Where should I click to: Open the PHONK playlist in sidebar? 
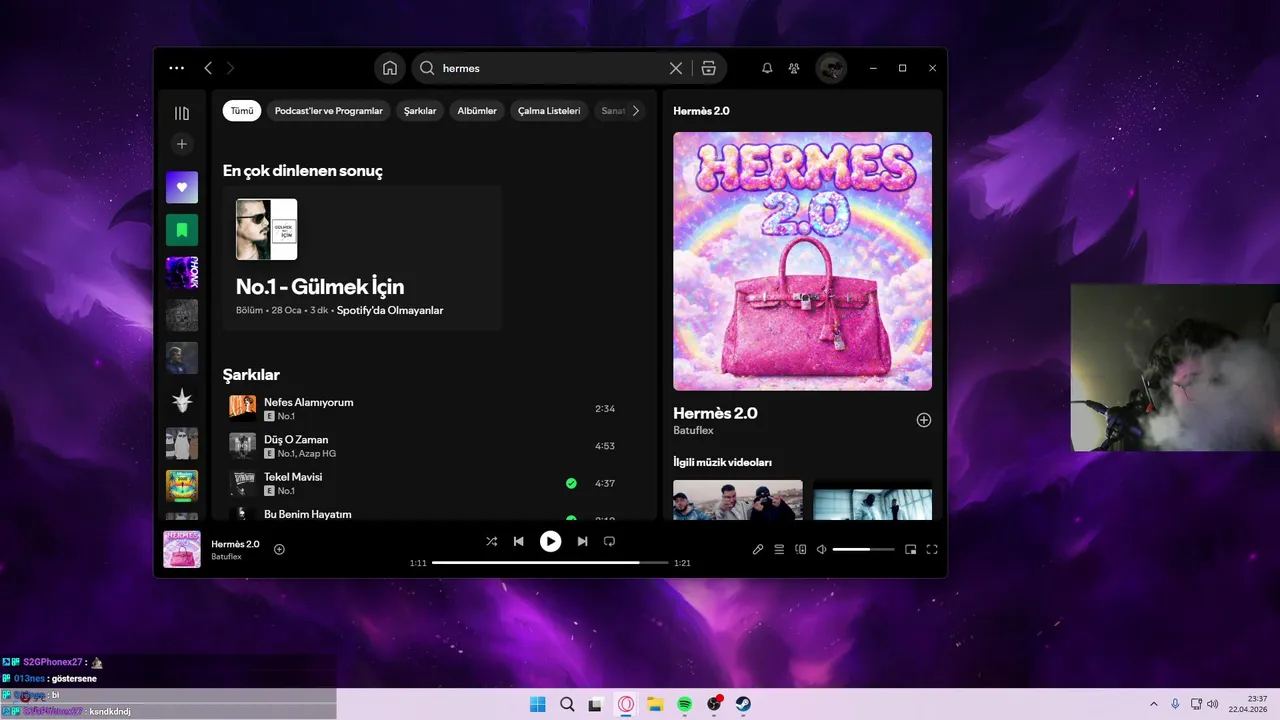[182, 273]
